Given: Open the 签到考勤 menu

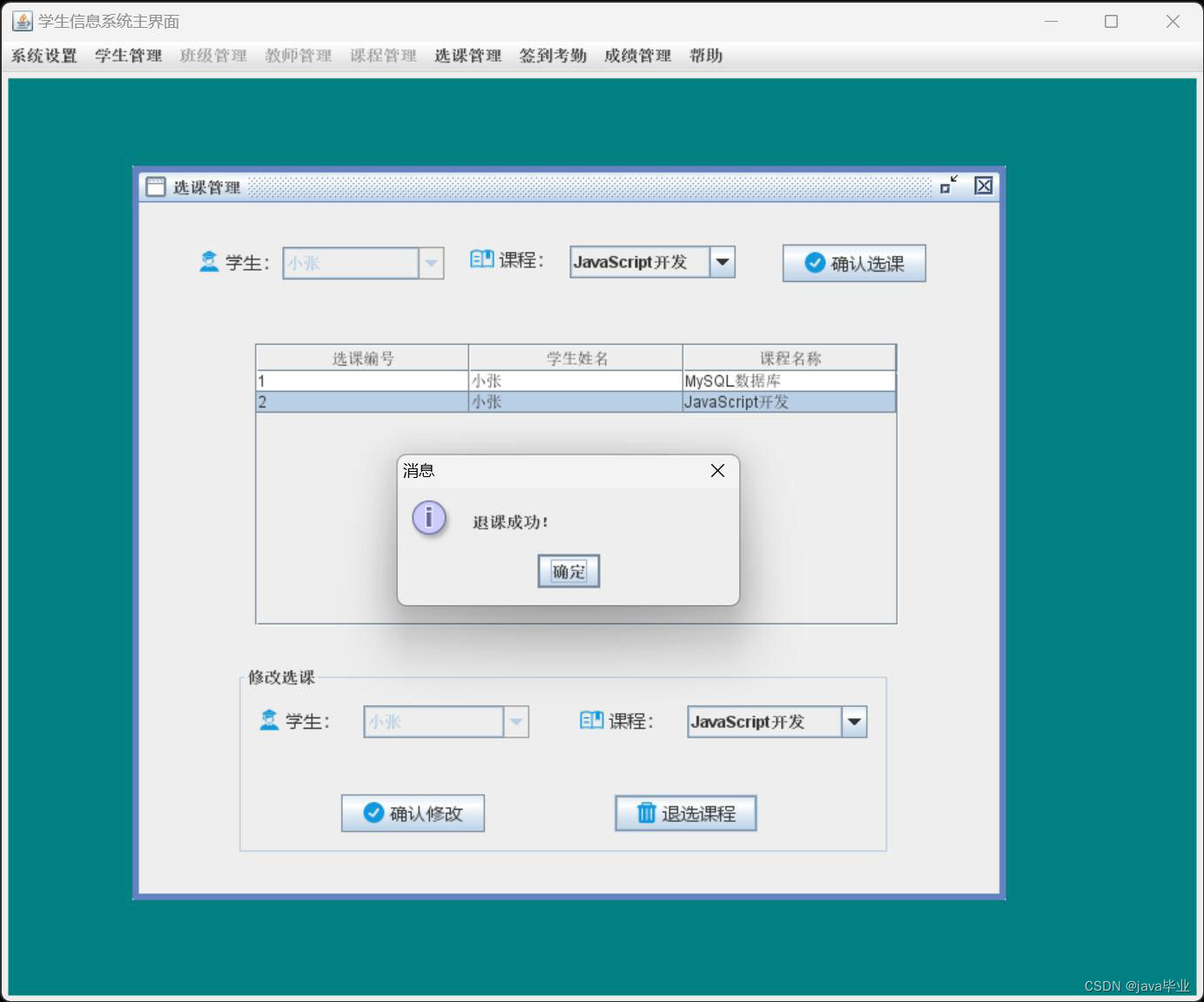Looking at the screenshot, I should point(553,56).
